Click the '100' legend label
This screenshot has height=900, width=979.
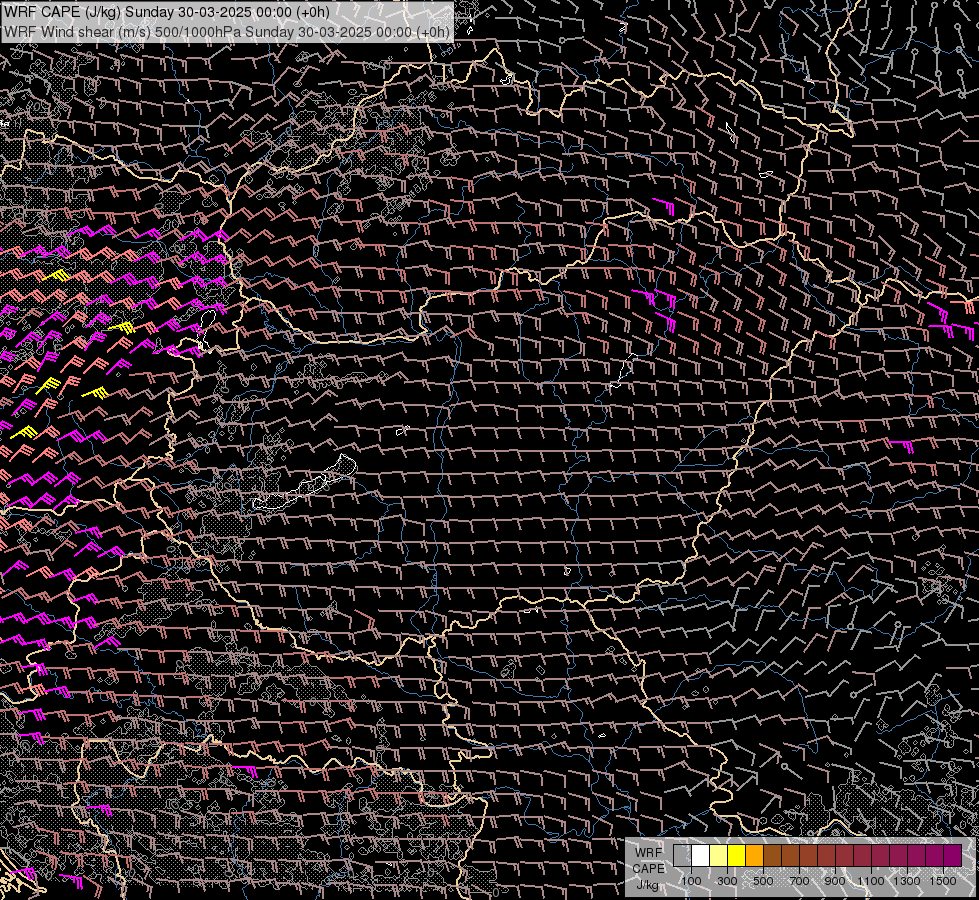pyautogui.click(x=691, y=881)
